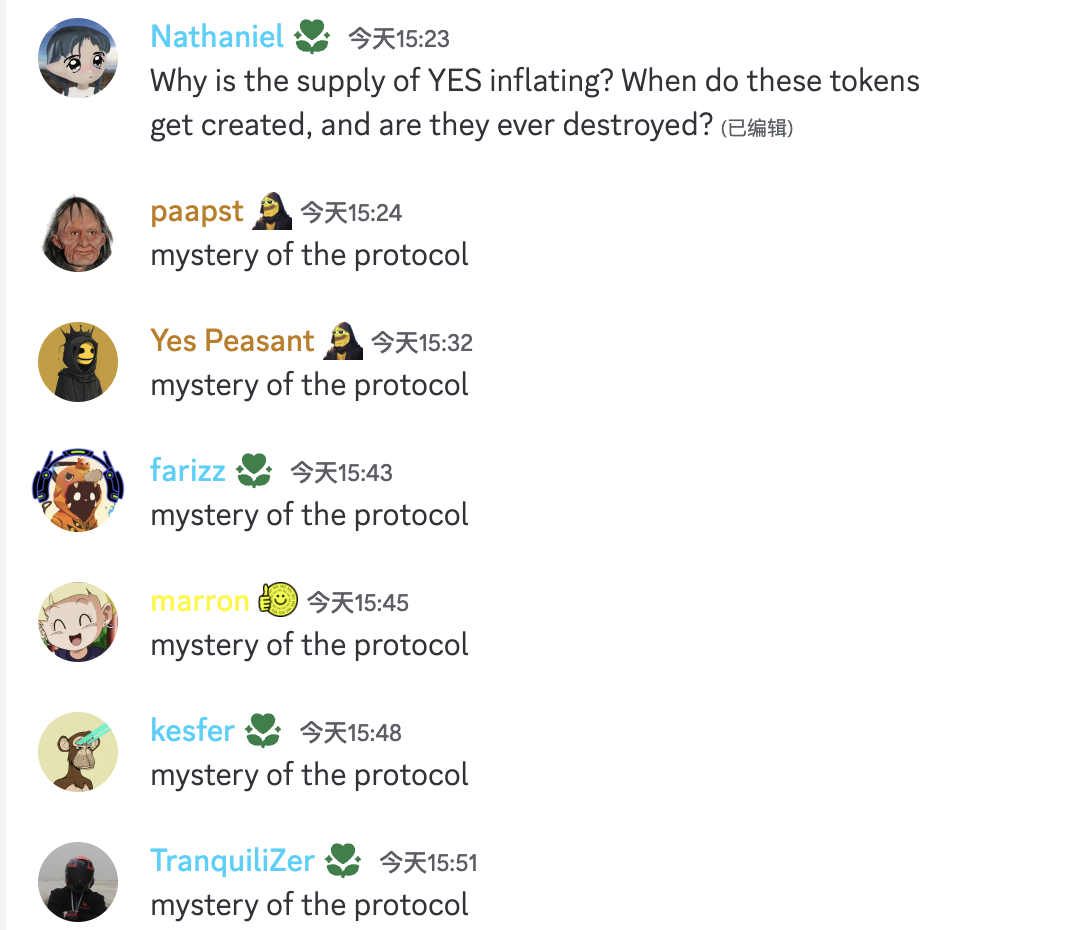Open Yes Peasant's hooded avatar
1074x930 pixels.
[x=77, y=362]
